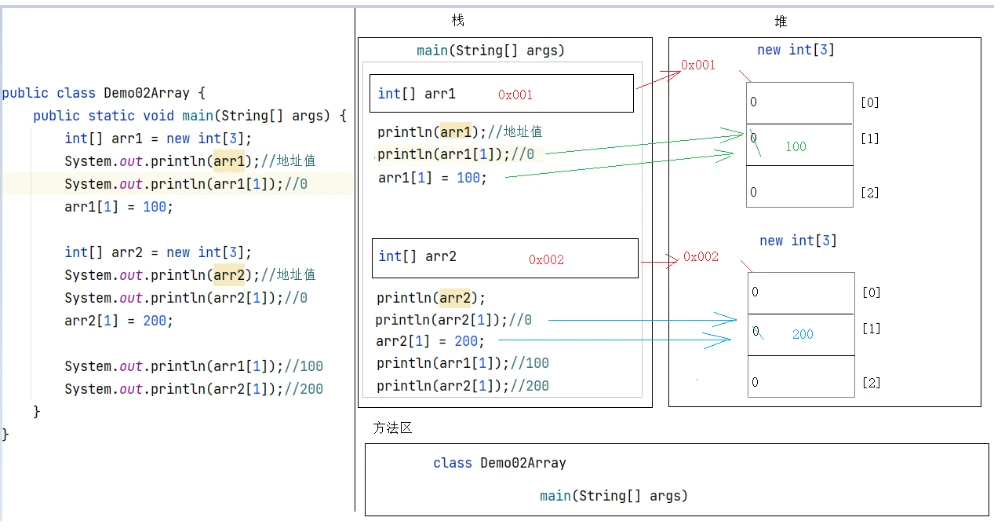Click the 0x001 label beside first heap array
This screenshot has height=532, width=1004.
pos(698,65)
